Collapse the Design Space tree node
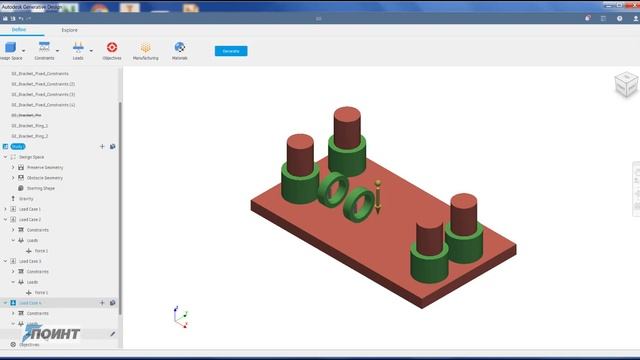 pyautogui.click(x=5, y=157)
